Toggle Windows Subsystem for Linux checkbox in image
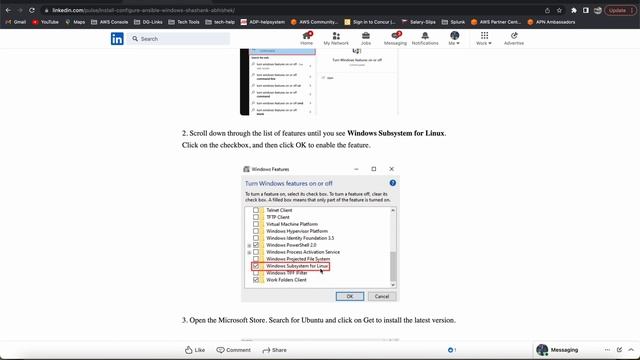The image size is (640, 360). point(256,266)
